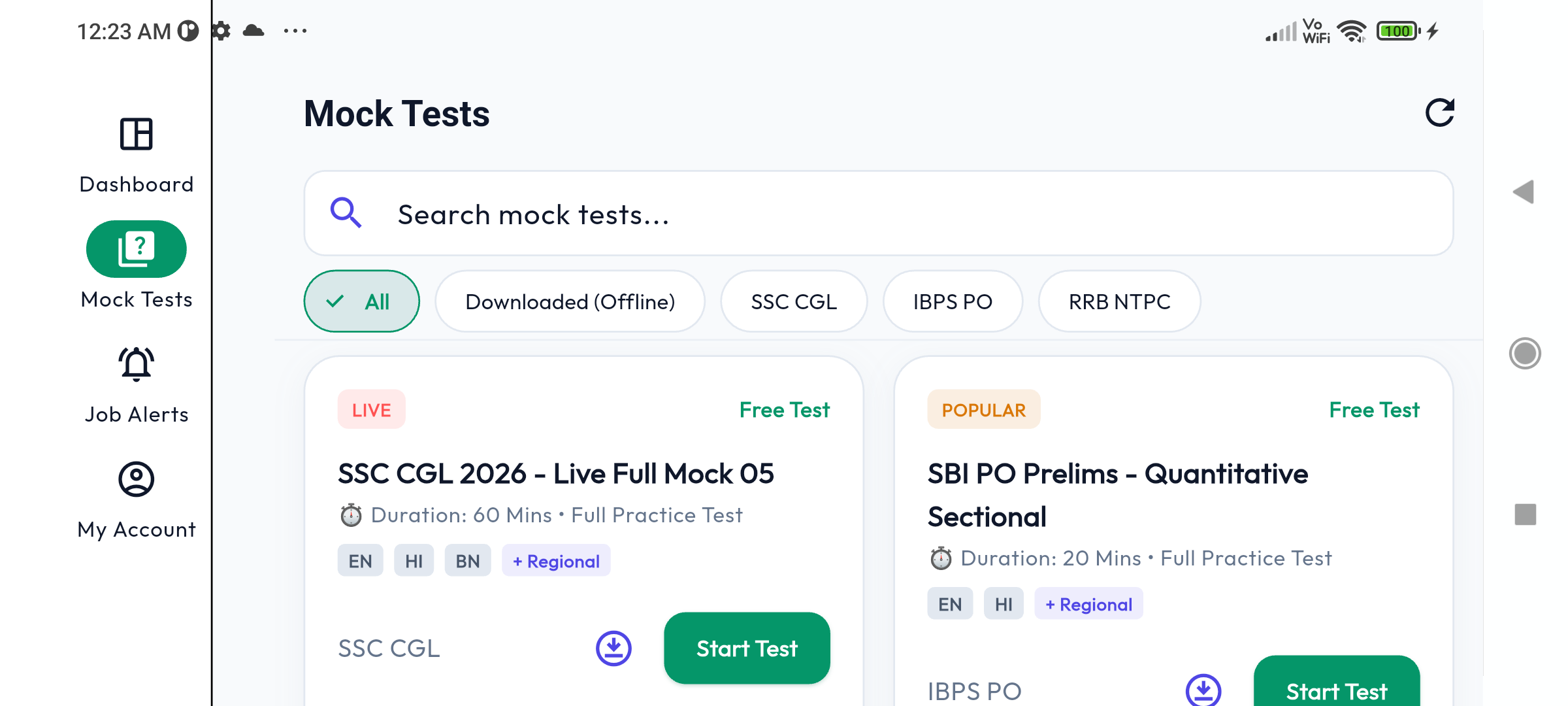The width and height of the screenshot is (1568, 706).
Task: Filter by Downloaded (Offline) chip
Action: click(570, 301)
